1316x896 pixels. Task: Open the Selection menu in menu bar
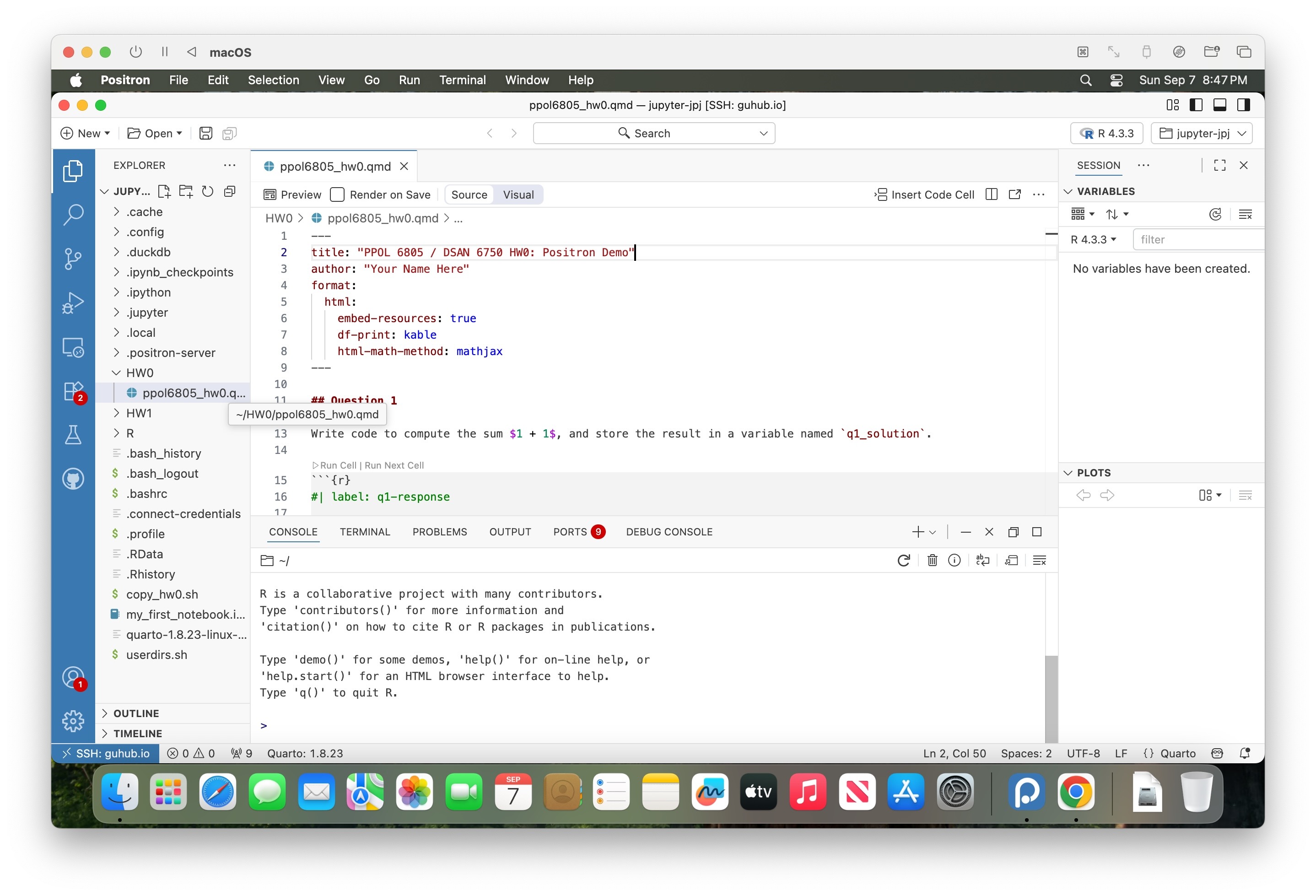click(273, 80)
